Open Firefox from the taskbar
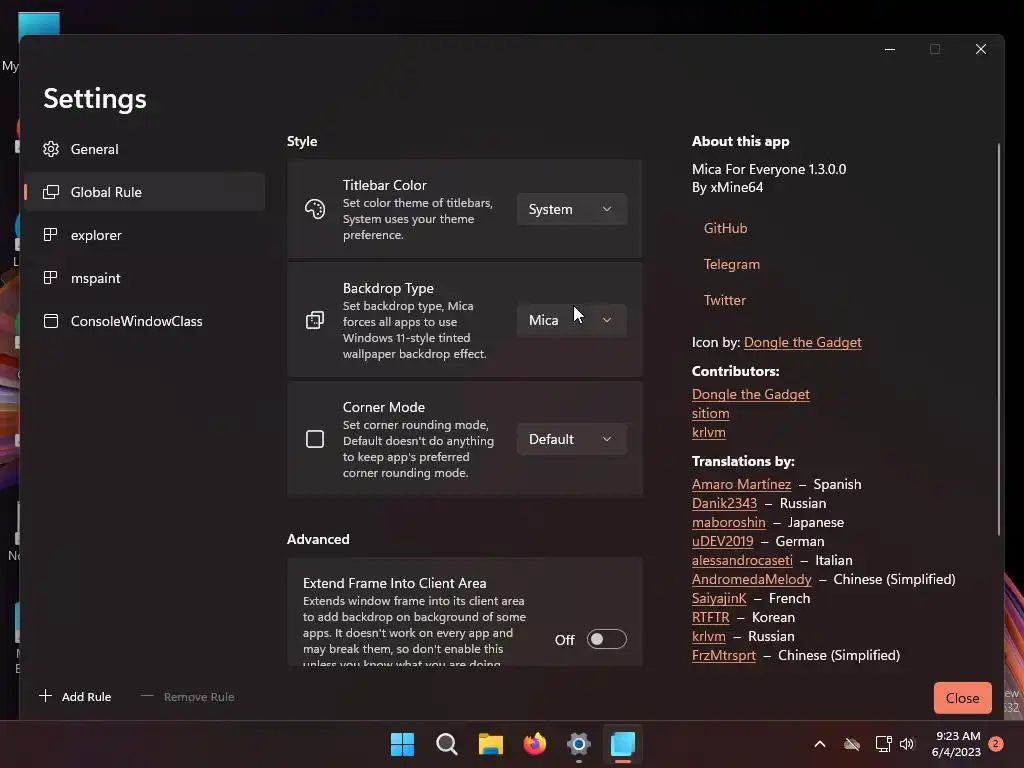The image size is (1024, 768). click(535, 744)
